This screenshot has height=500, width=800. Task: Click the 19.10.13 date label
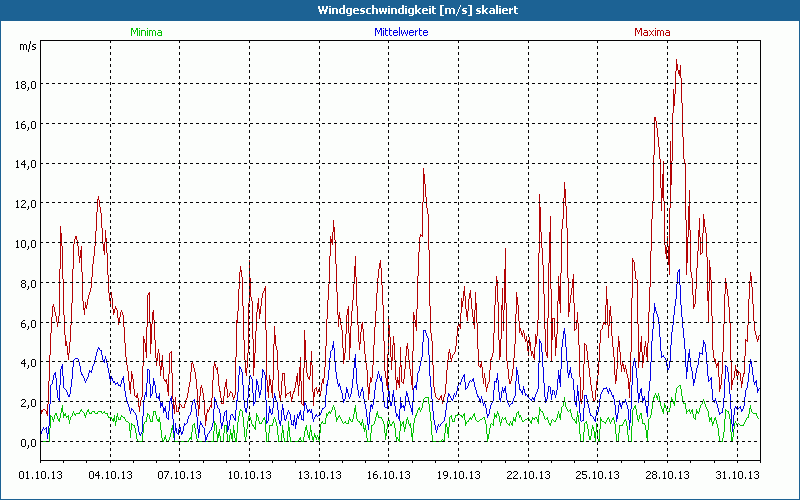coord(459,475)
